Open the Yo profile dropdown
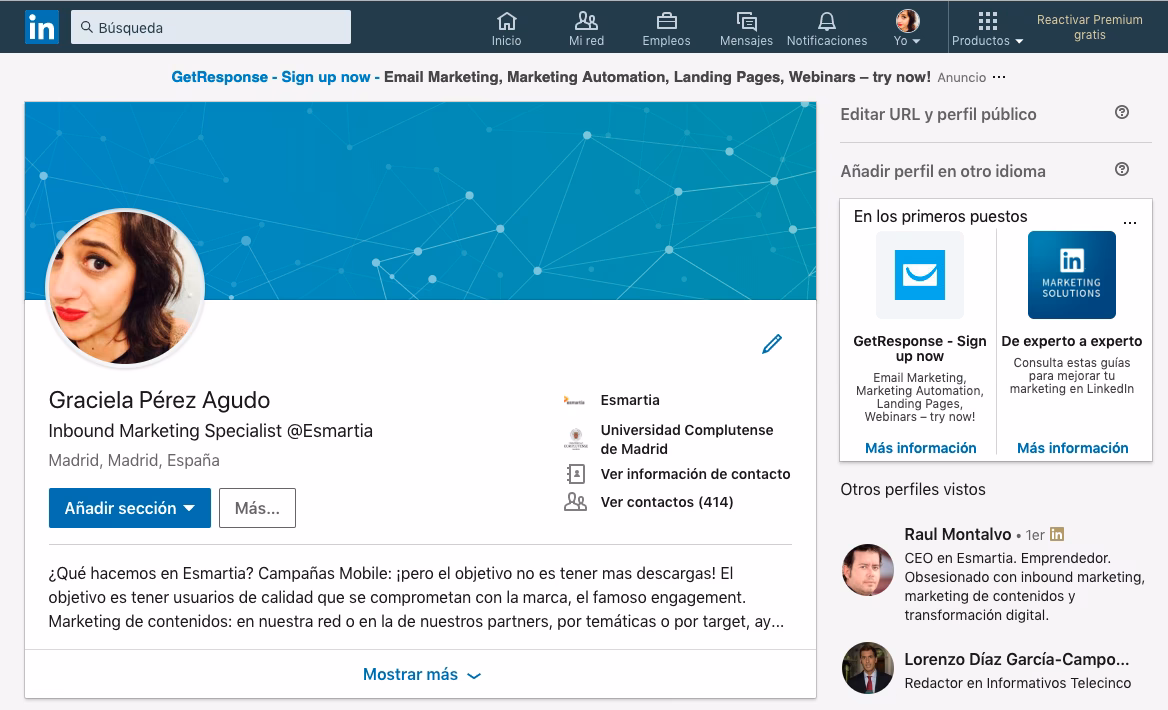The height and width of the screenshot is (710, 1168). (906, 22)
